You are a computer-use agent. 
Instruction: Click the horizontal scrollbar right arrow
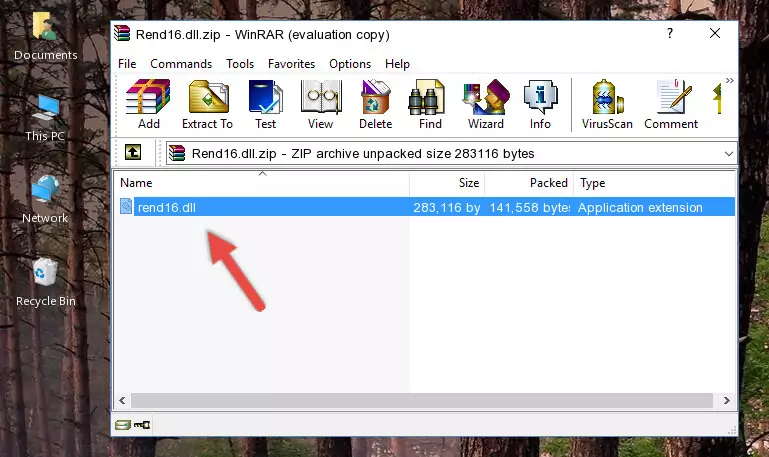point(727,401)
